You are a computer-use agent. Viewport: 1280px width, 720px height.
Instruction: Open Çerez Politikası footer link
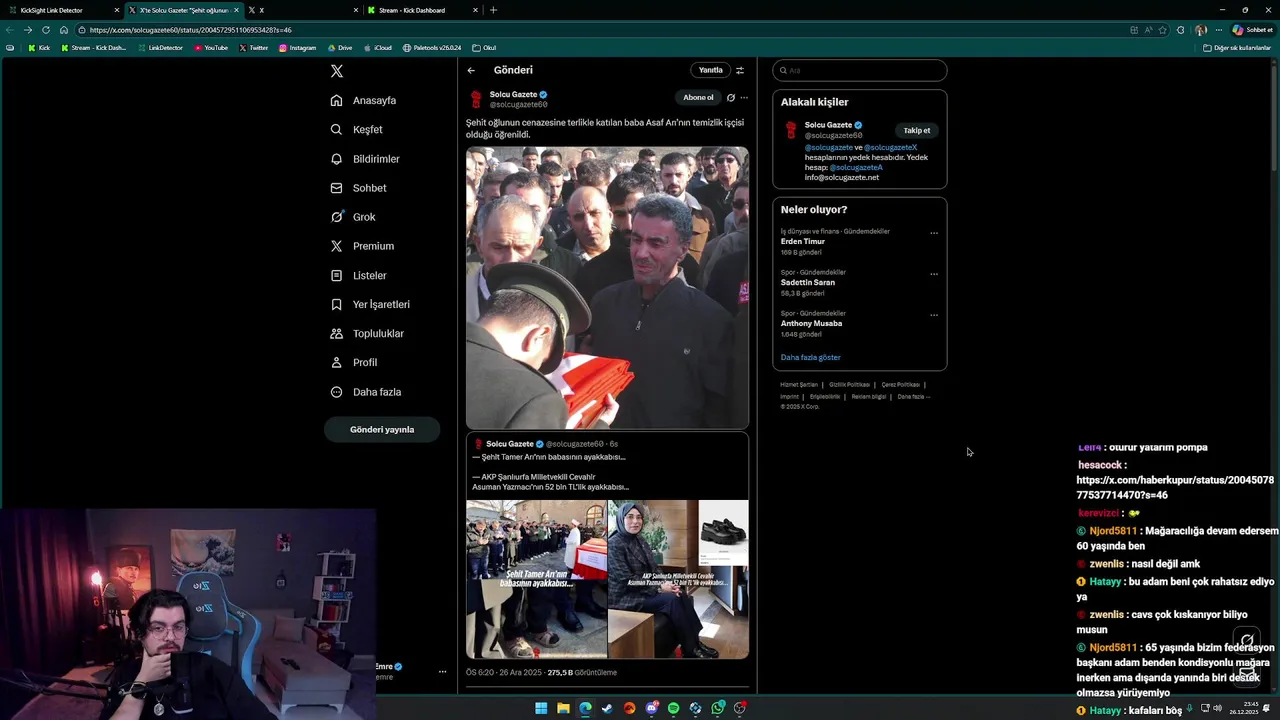pos(900,385)
